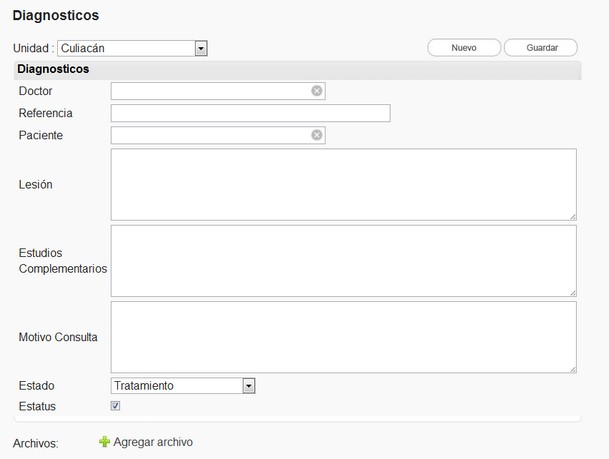Image resolution: width=609 pixels, height=459 pixels.
Task: Select the Paciente input field
Action: pyautogui.click(x=210, y=135)
